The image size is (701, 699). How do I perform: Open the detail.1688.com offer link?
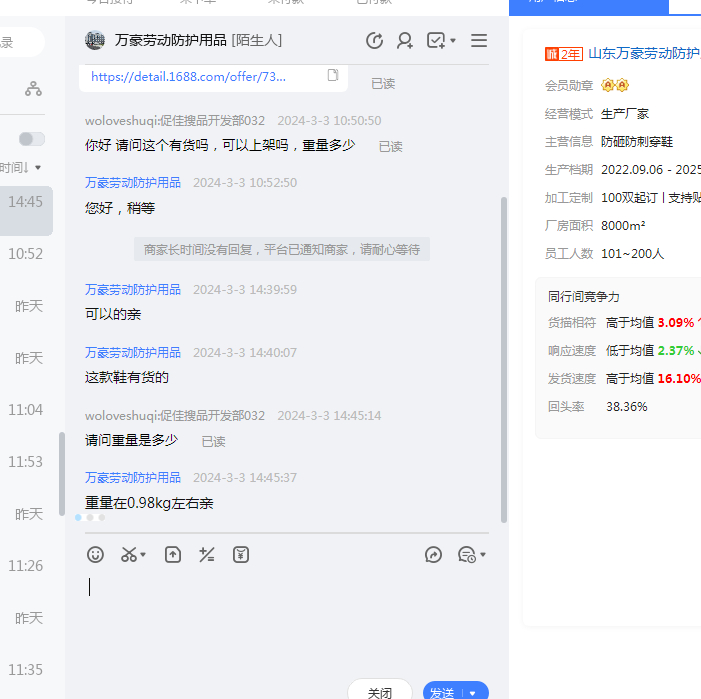coord(188,76)
